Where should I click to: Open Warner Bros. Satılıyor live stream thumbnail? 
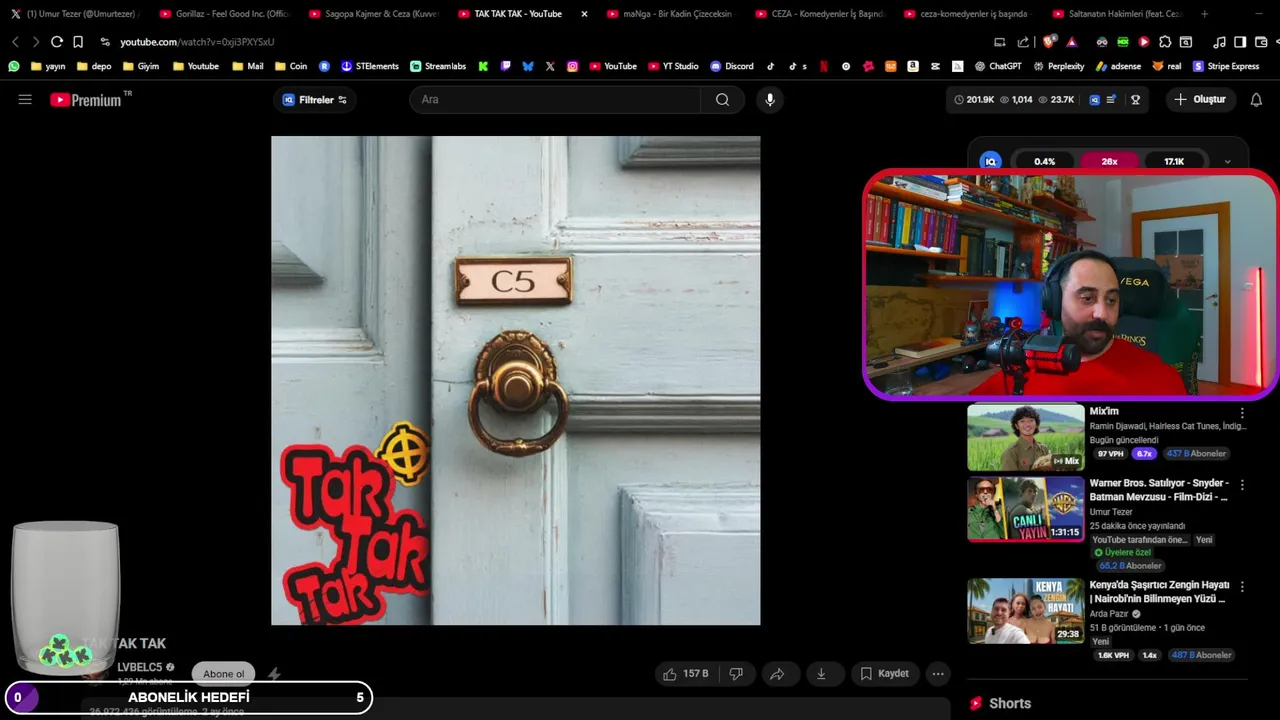click(1025, 509)
